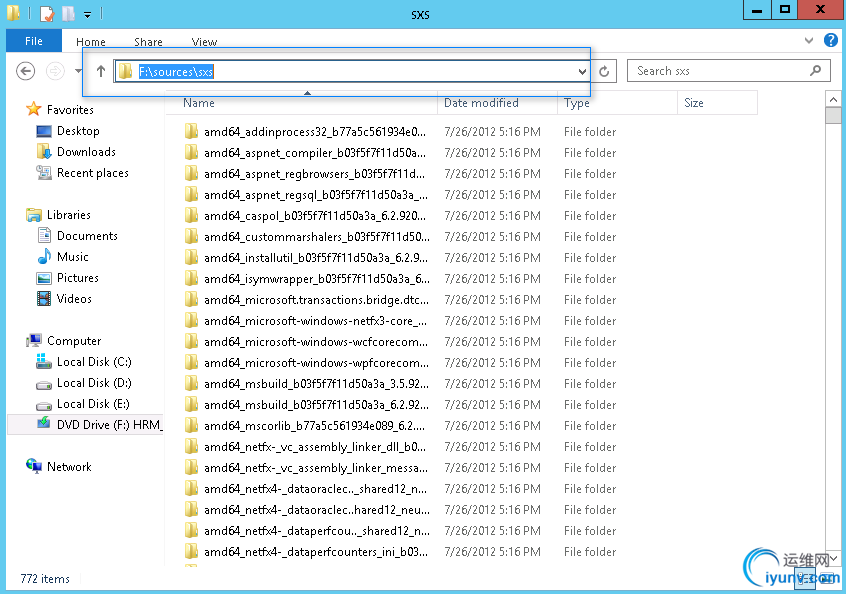This screenshot has height=594, width=846.
Task: Open the View ribbon tab
Action: click(204, 42)
